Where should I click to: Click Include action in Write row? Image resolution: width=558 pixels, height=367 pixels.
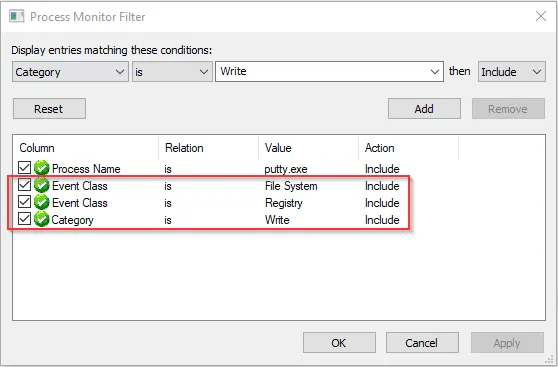[382, 220]
